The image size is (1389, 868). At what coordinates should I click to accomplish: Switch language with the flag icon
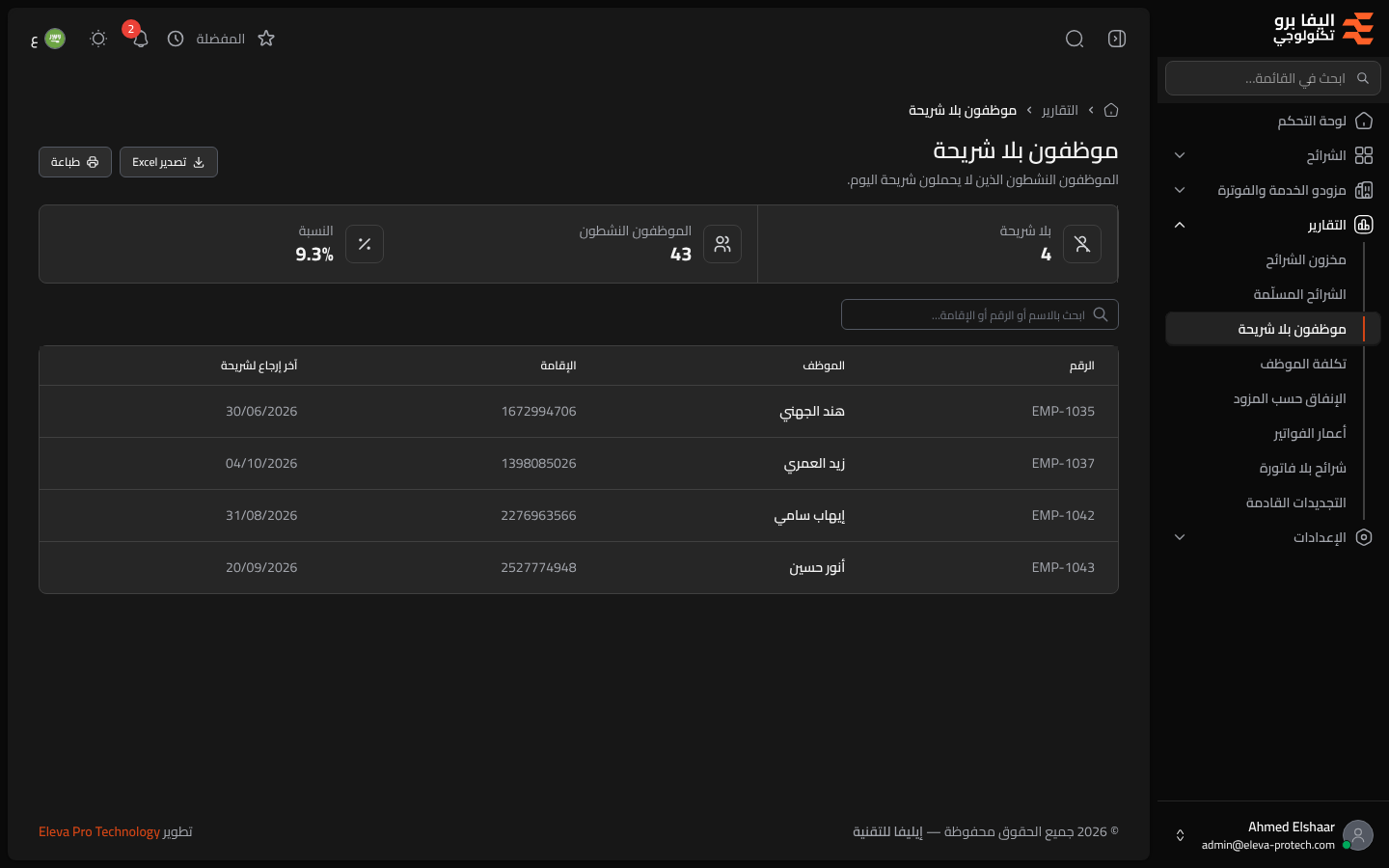(55, 39)
